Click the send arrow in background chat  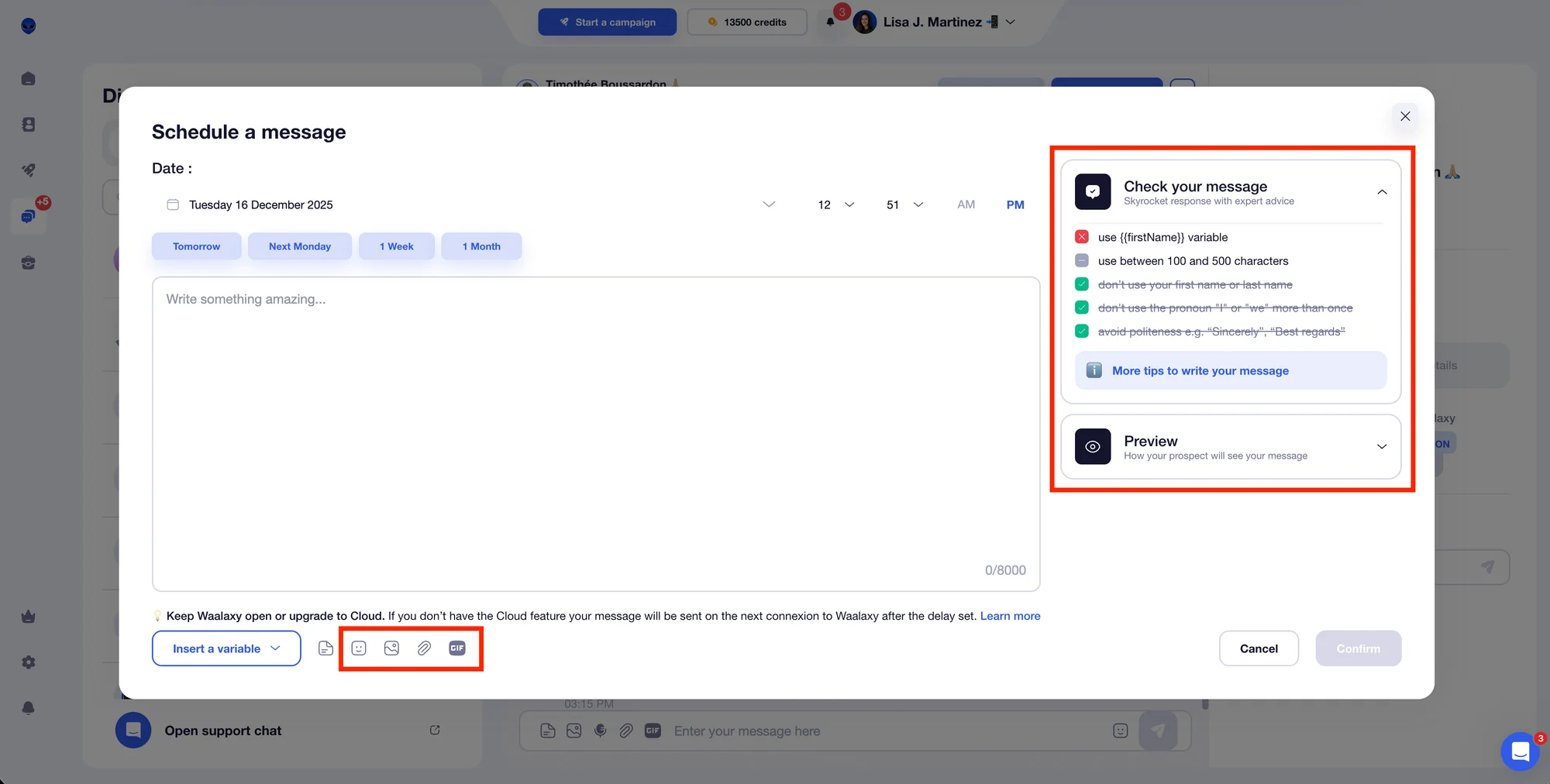(1158, 731)
